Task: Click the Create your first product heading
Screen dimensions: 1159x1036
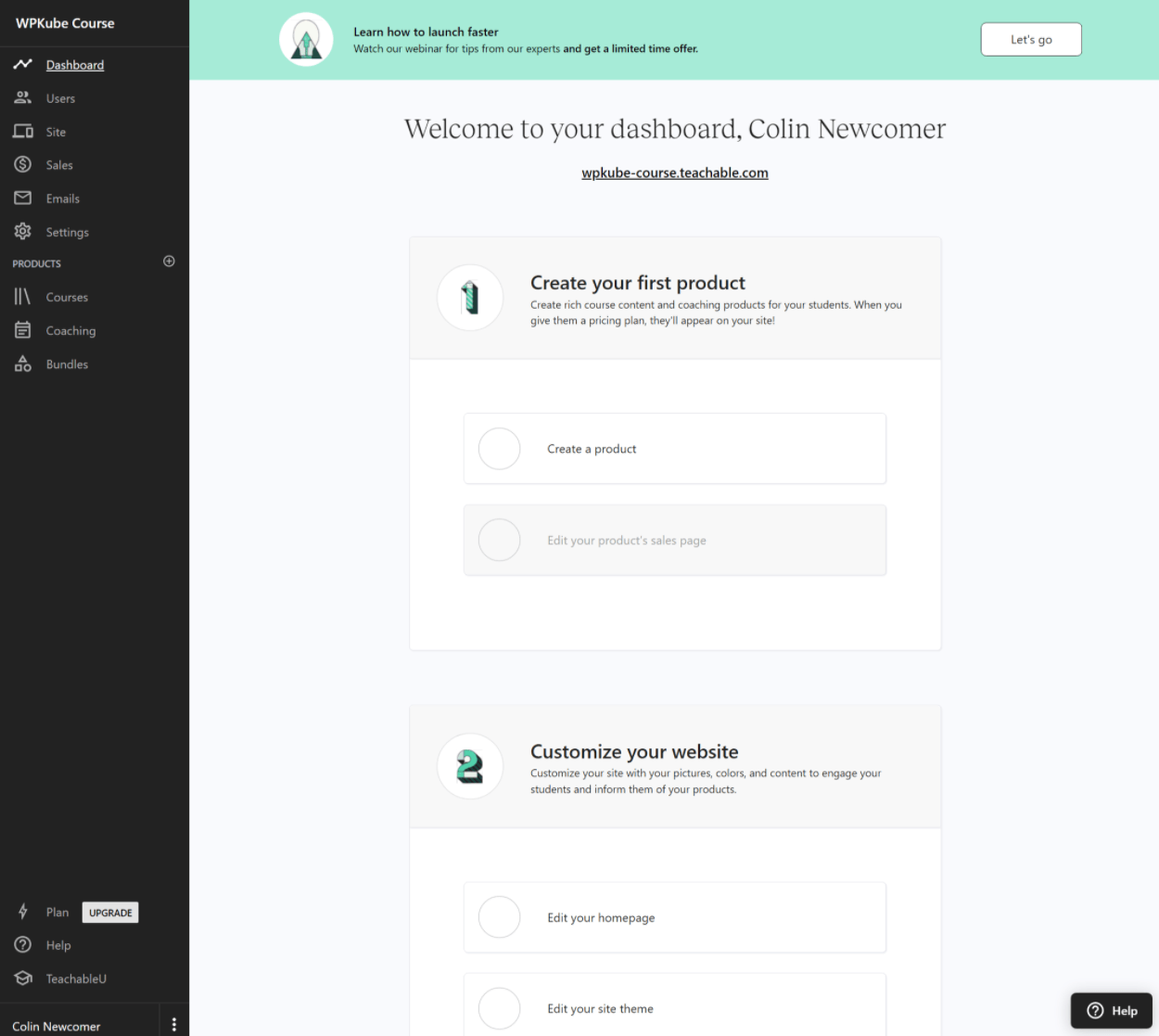Action: 638,283
